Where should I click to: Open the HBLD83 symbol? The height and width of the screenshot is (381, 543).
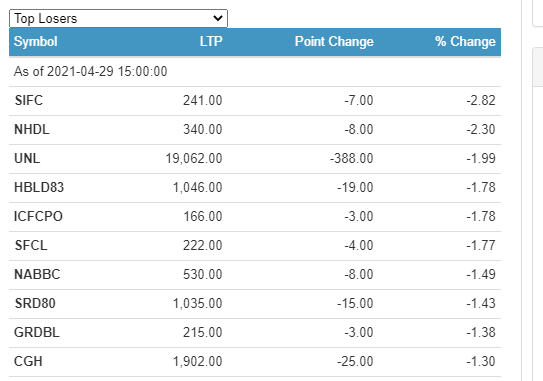point(39,187)
